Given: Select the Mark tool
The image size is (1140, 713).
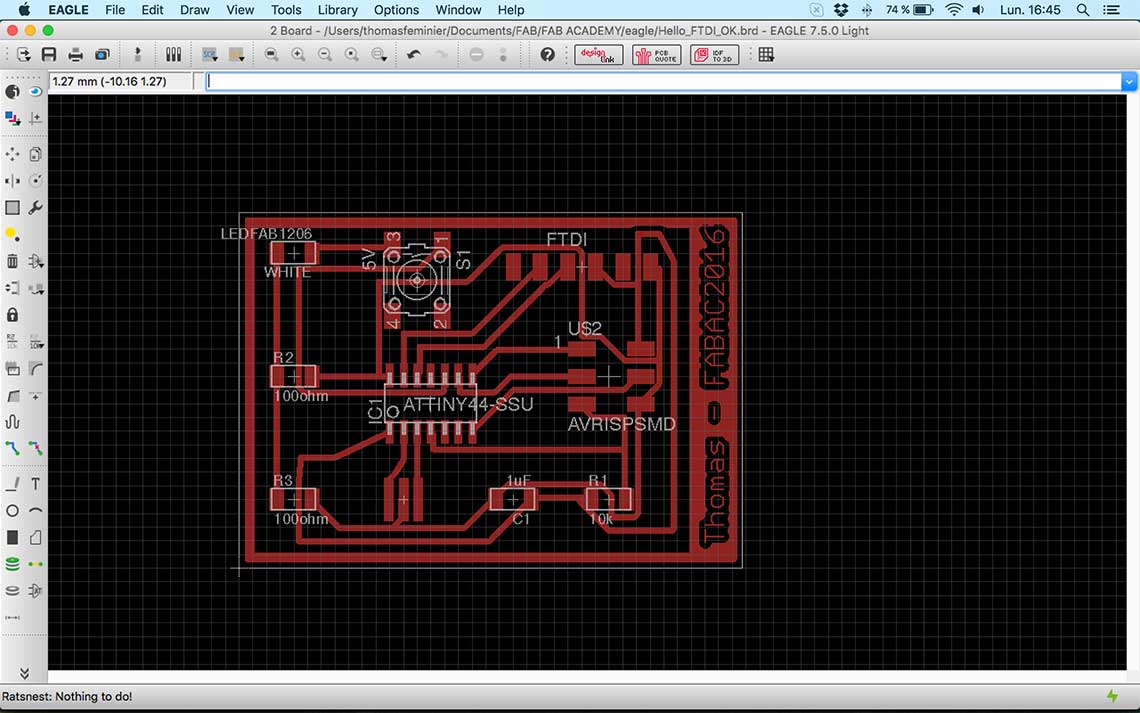Looking at the screenshot, I should tap(35, 118).
